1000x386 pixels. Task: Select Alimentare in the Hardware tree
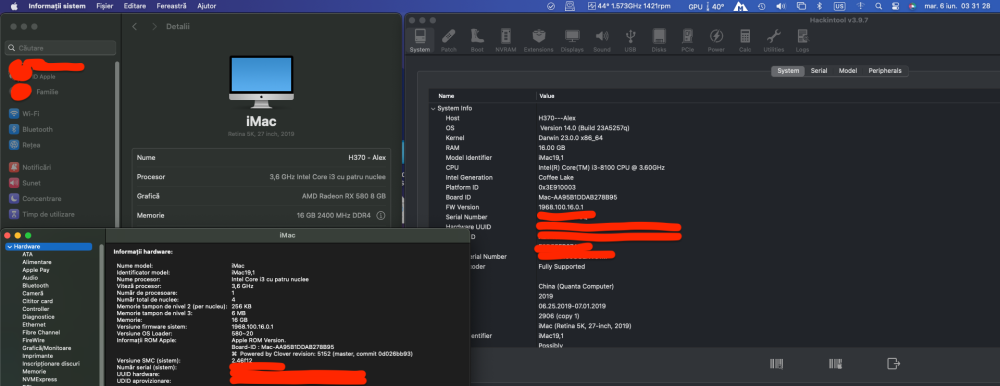[x=37, y=262]
